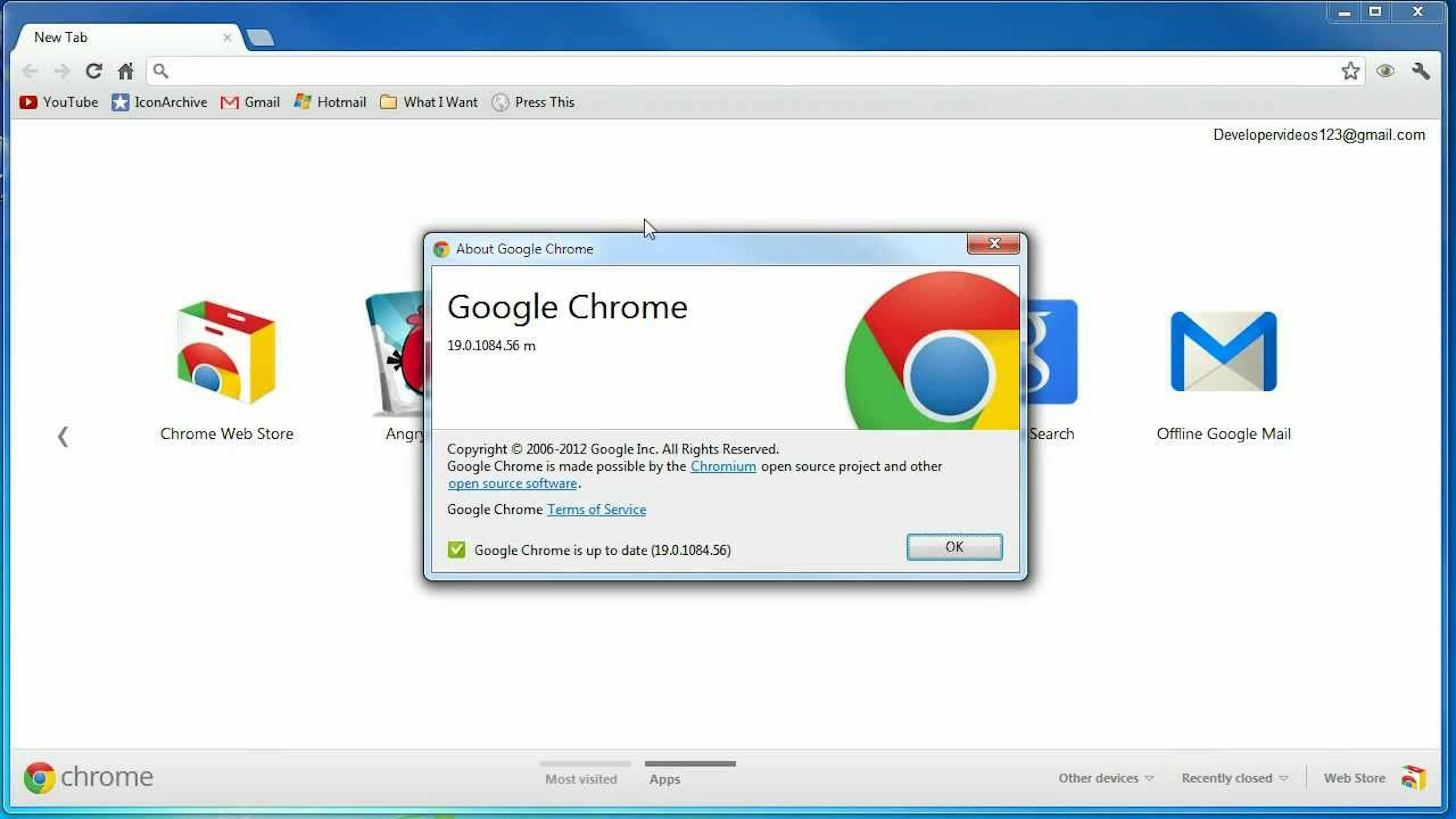Click the version text 19.0.1084.56 m

click(491, 345)
